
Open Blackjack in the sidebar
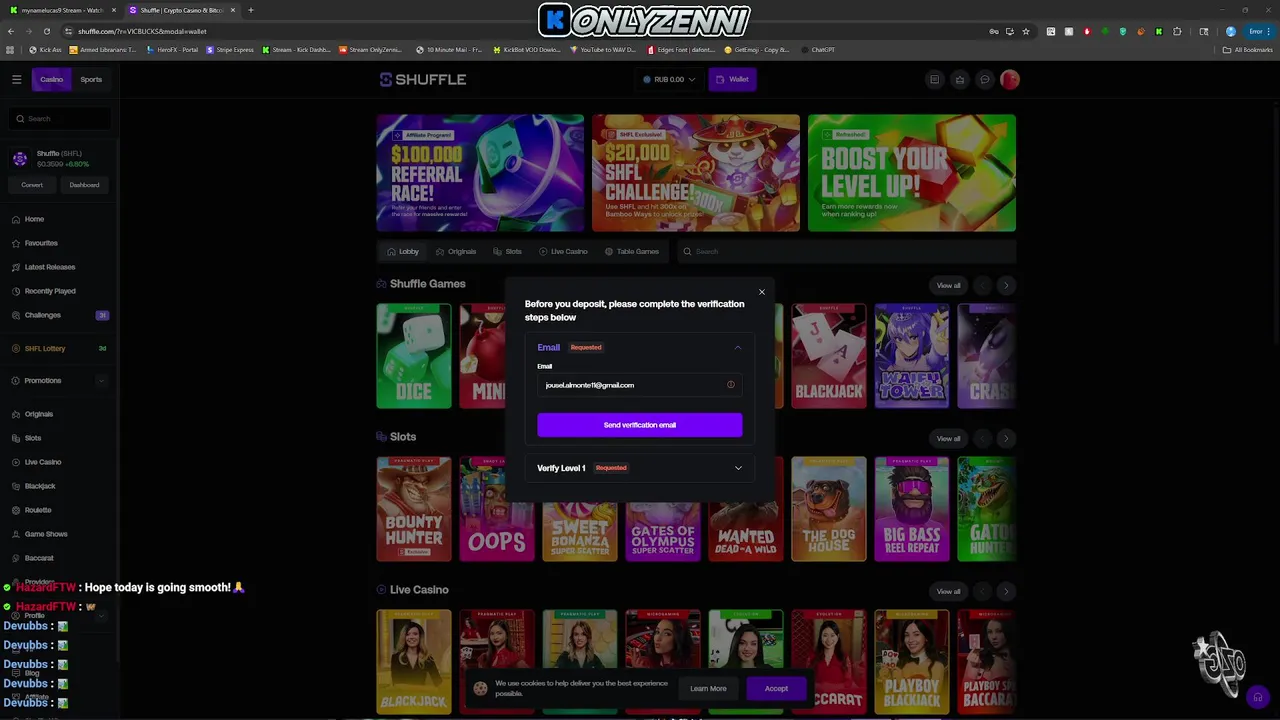[40, 486]
